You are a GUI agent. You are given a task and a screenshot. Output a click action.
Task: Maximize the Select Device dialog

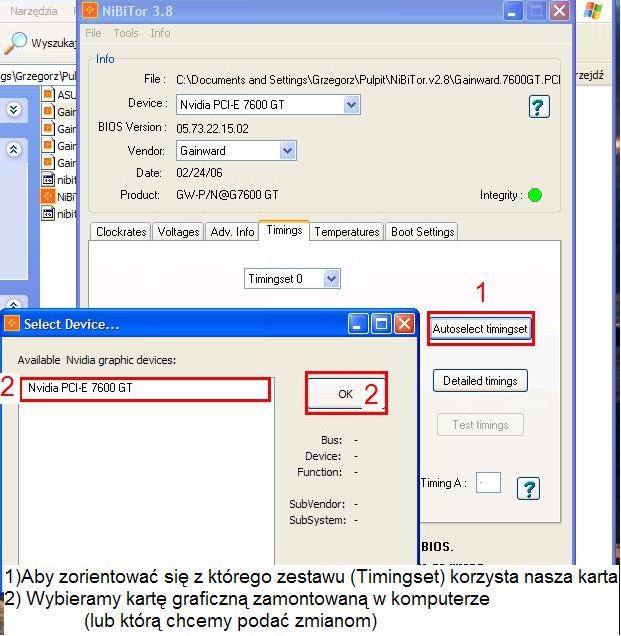pyautogui.click(x=381, y=324)
